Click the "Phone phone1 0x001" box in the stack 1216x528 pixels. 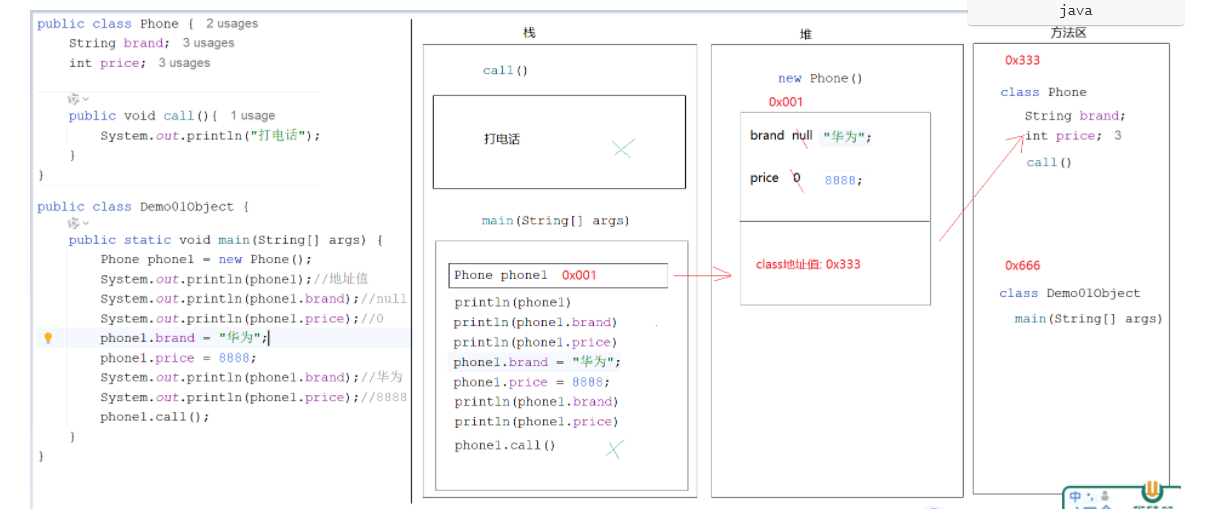tap(557, 275)
